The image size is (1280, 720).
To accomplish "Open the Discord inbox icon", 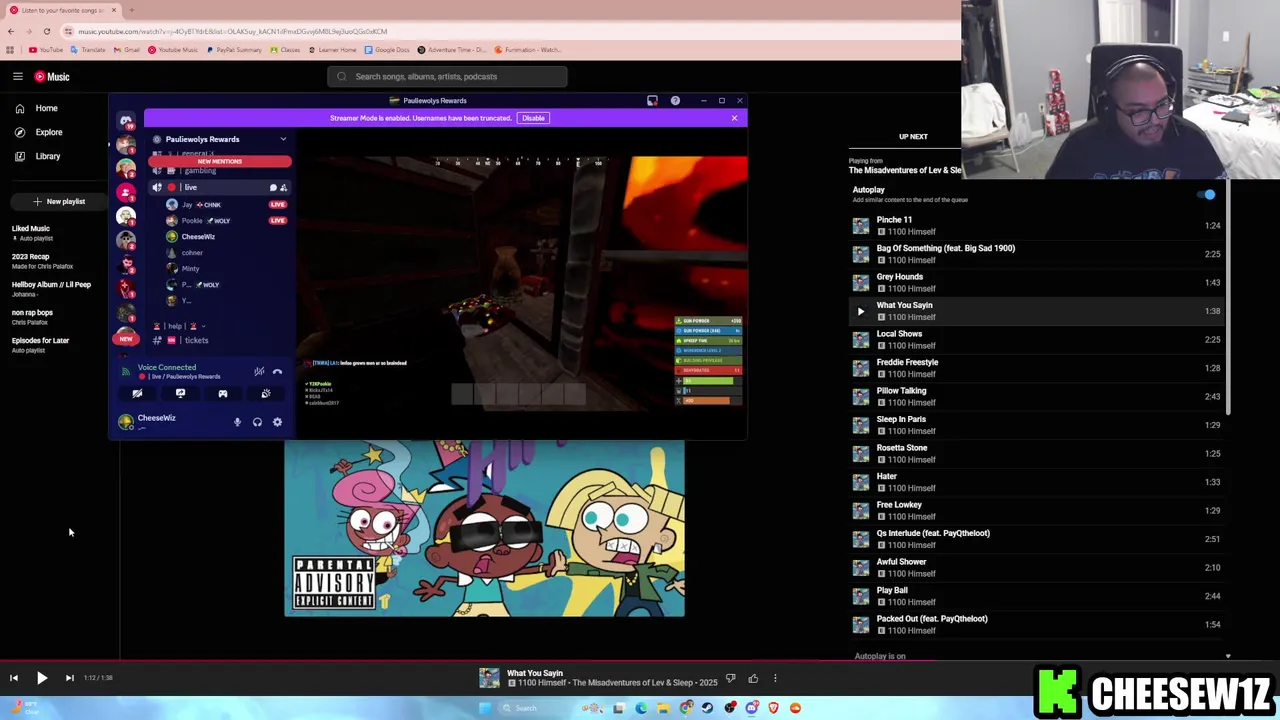I will [x=652, y=101].
